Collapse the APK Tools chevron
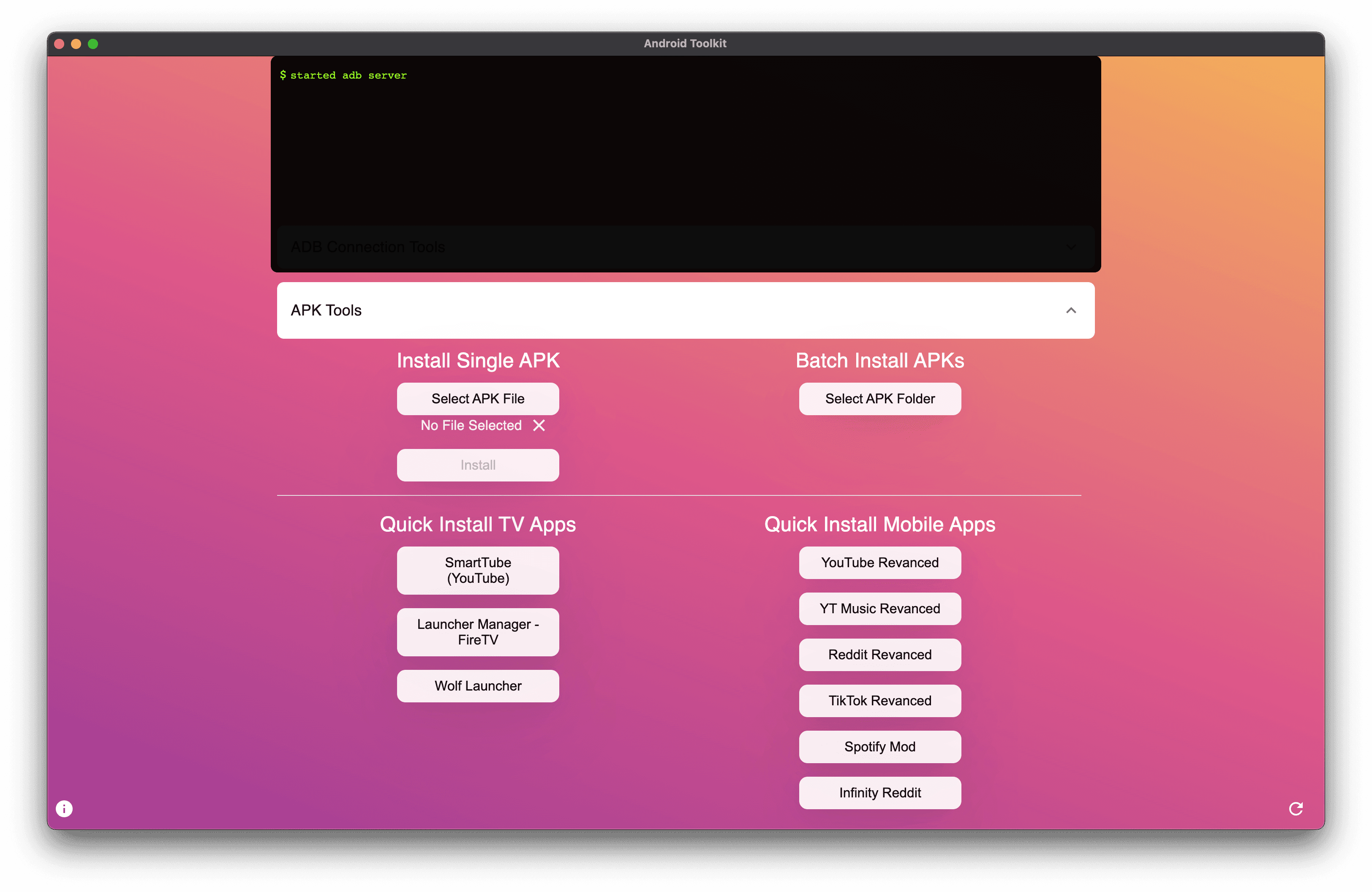Image resolution: width=1372 pixels, height=892 pixels. (1070, 310)
